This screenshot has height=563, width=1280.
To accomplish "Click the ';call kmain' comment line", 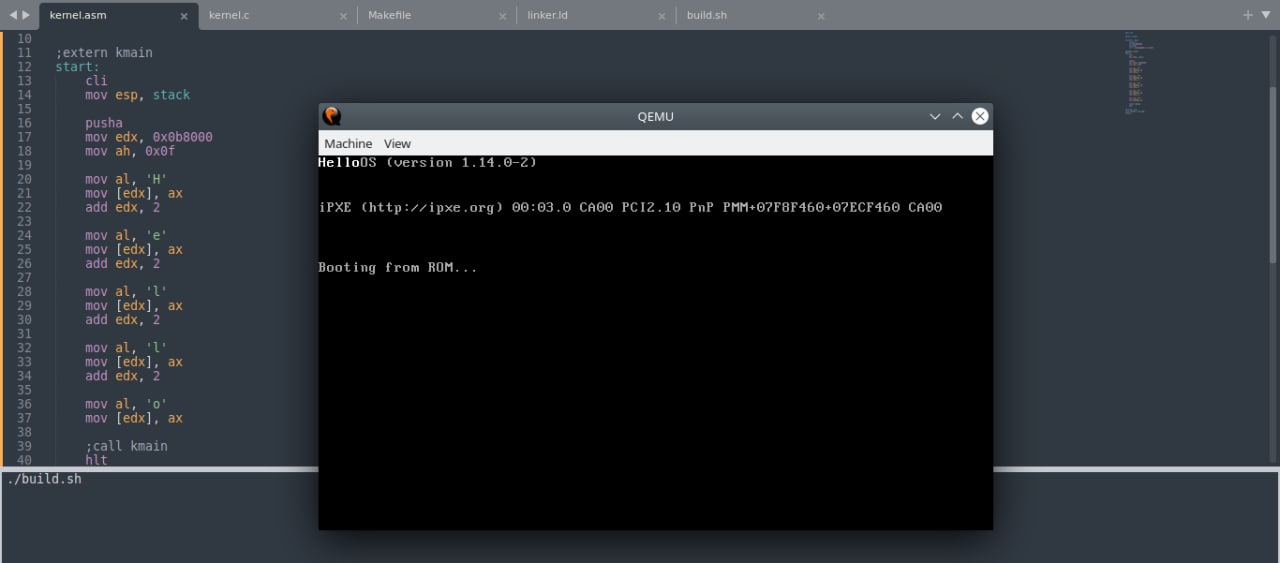I will 126,446.
